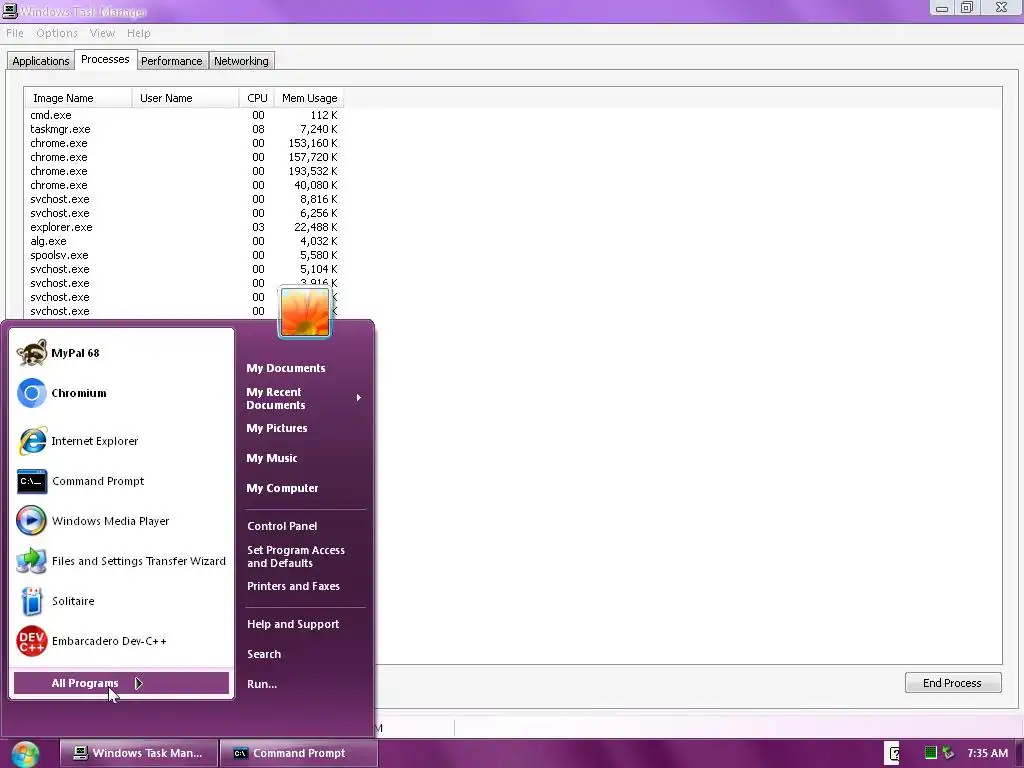Screen dimensions: 1024x768
Task: Select the explorer.exe process row
Action: point(184,228)
